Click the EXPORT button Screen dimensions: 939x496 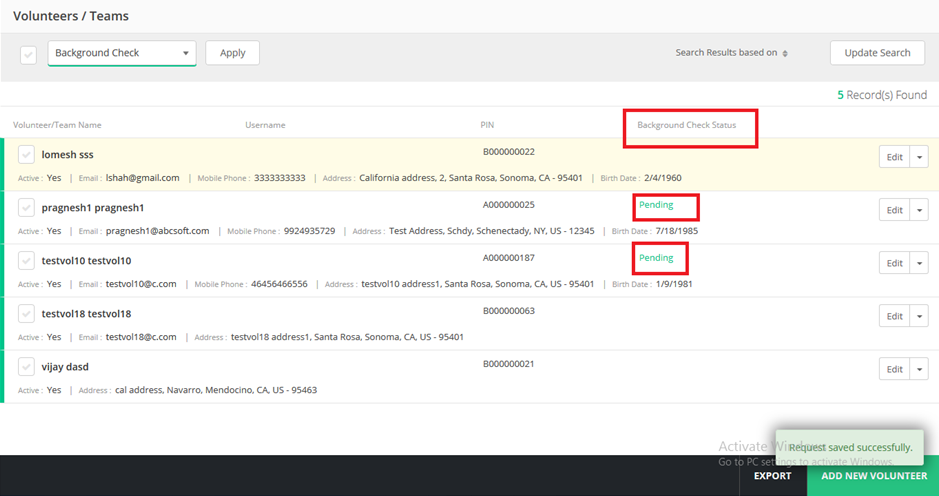click(773, 476)
